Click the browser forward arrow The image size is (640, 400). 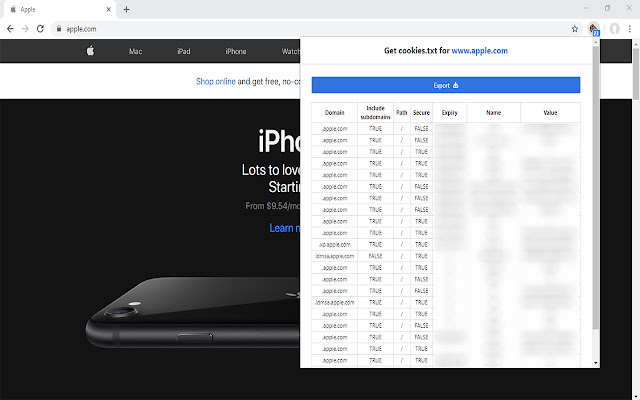[25, 29]
